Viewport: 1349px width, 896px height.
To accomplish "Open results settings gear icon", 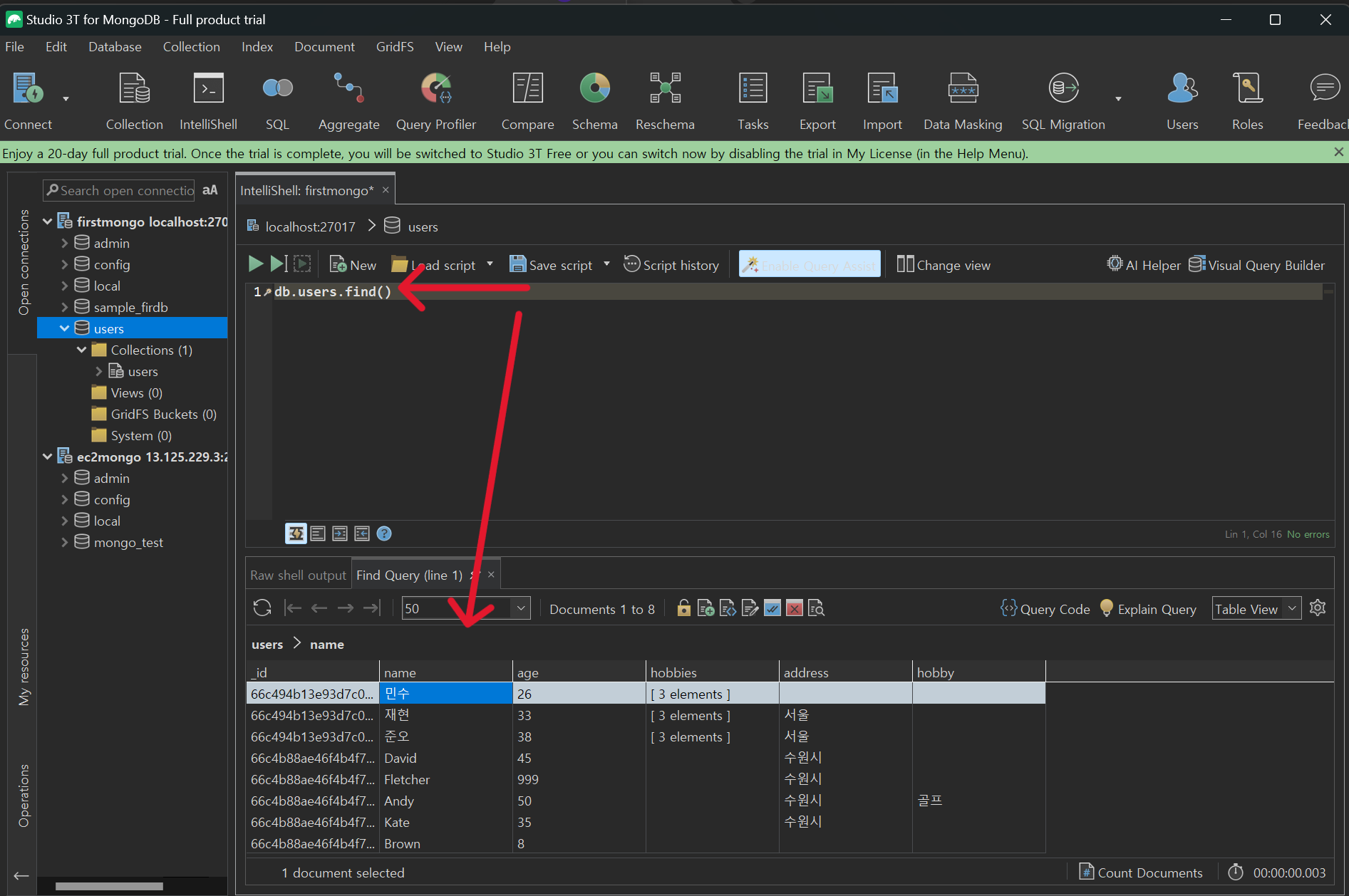I will click(1318, 608).
